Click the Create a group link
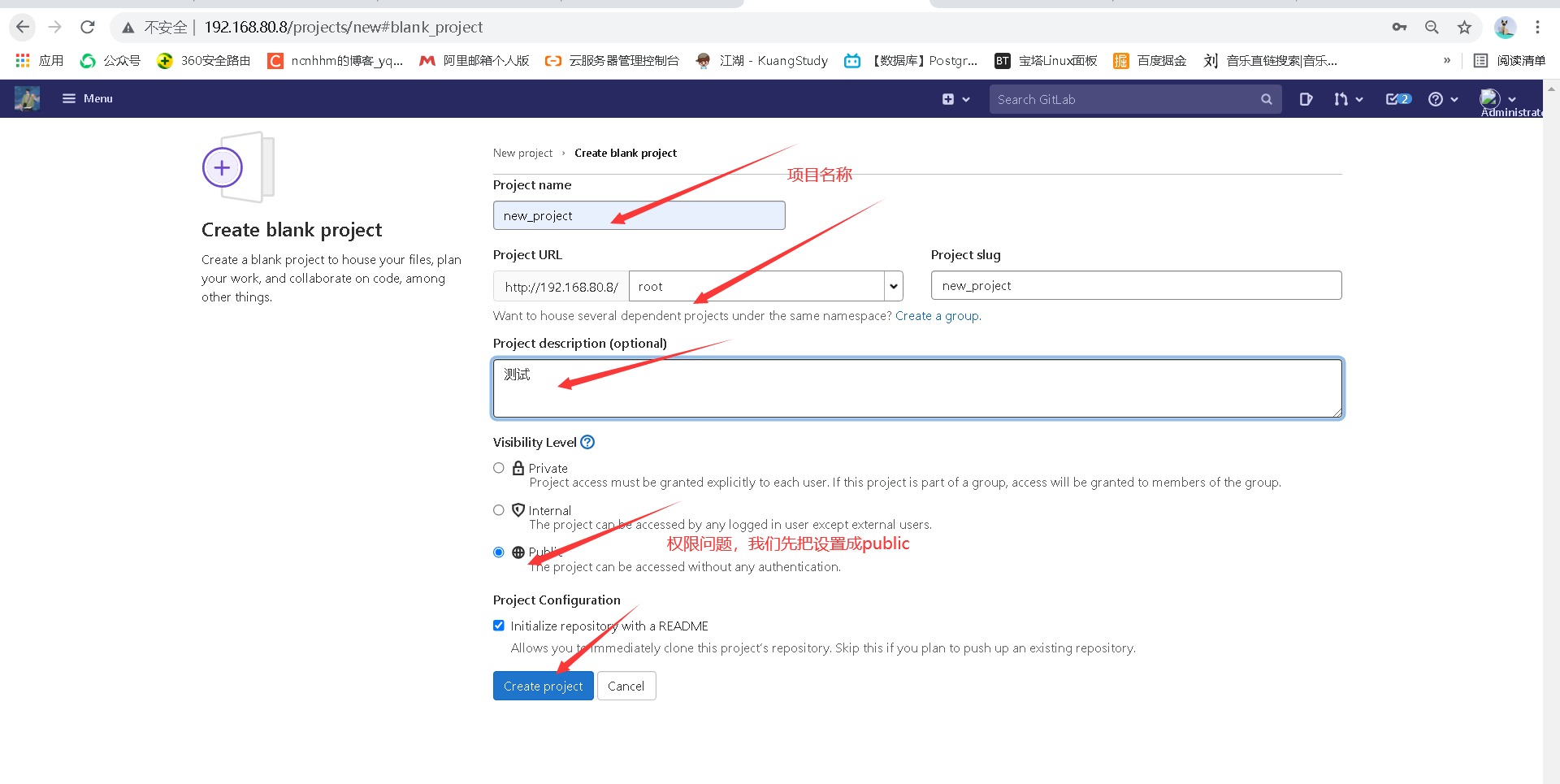This screenshot has height=784, width=1560. pyautogui.click(x=936, y=316)
